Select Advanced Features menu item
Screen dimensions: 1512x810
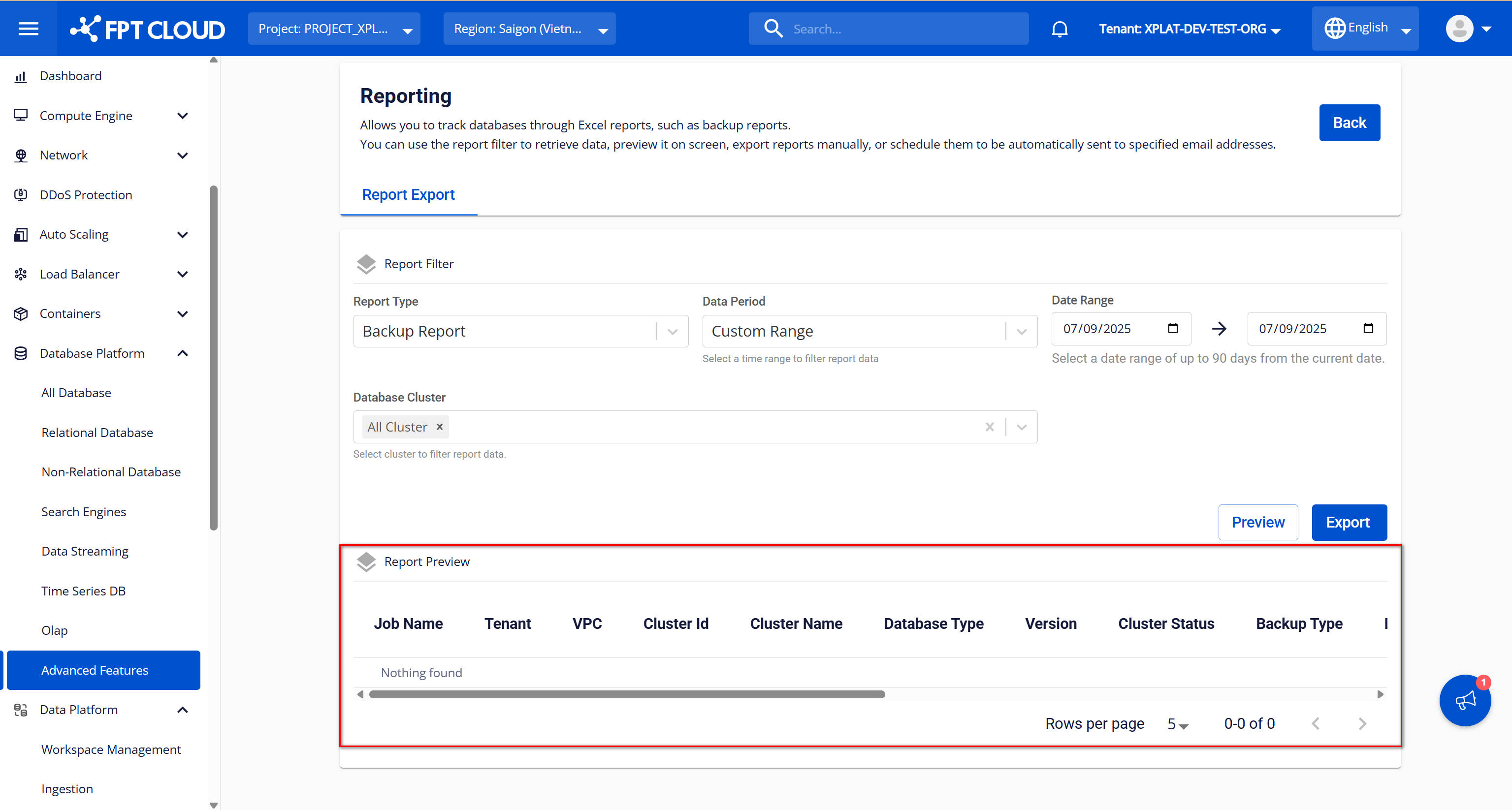103,670
